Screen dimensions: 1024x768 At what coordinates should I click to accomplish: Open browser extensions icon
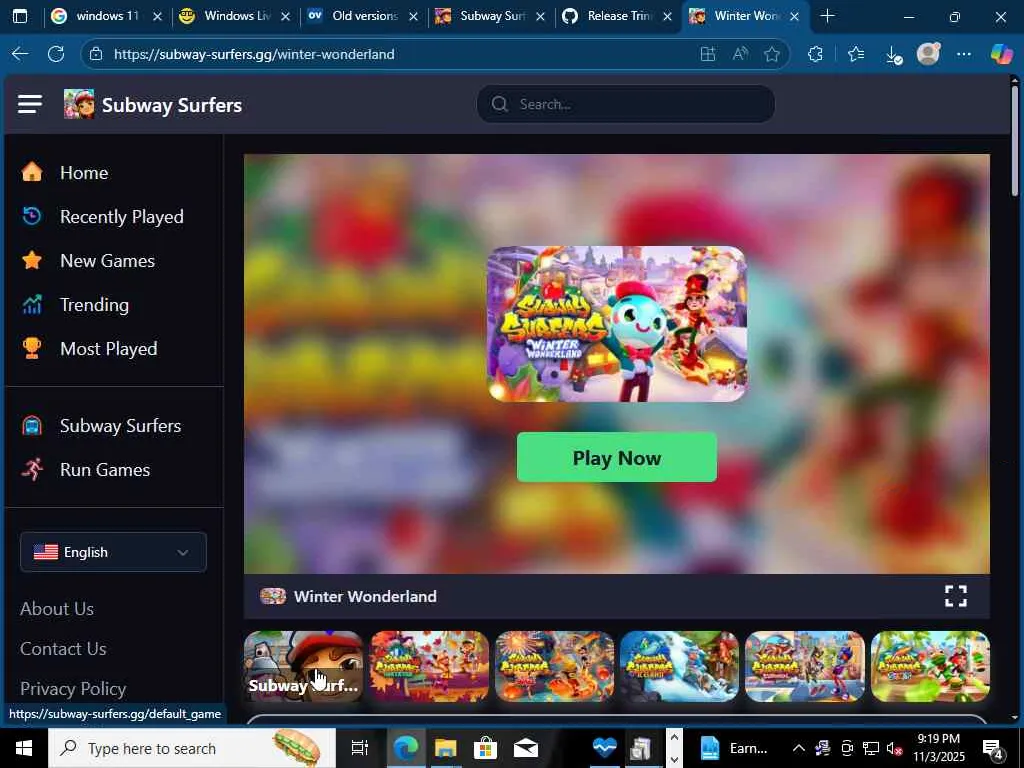click(x=815, y=54)
